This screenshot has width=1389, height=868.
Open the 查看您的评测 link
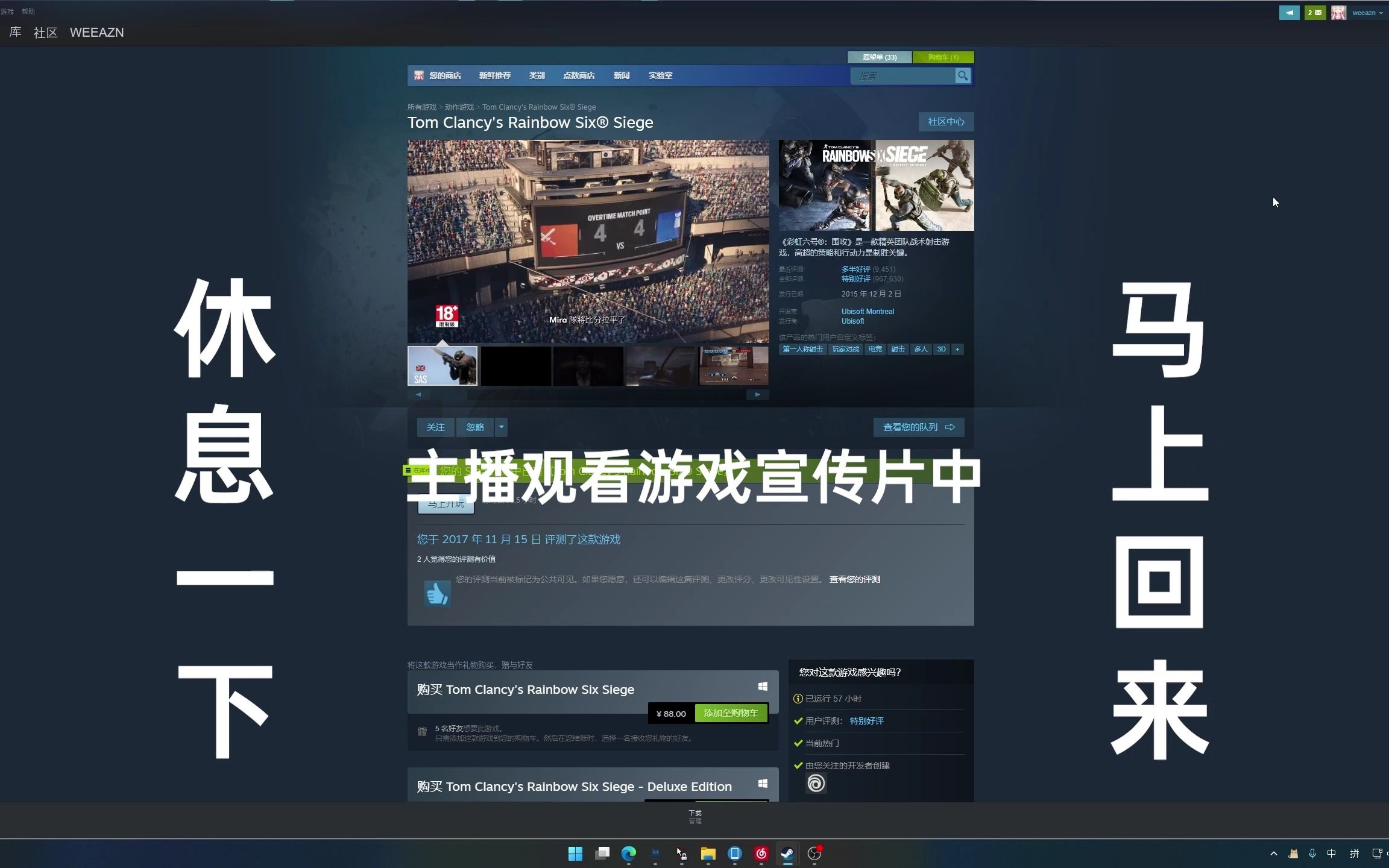(855, 579)
